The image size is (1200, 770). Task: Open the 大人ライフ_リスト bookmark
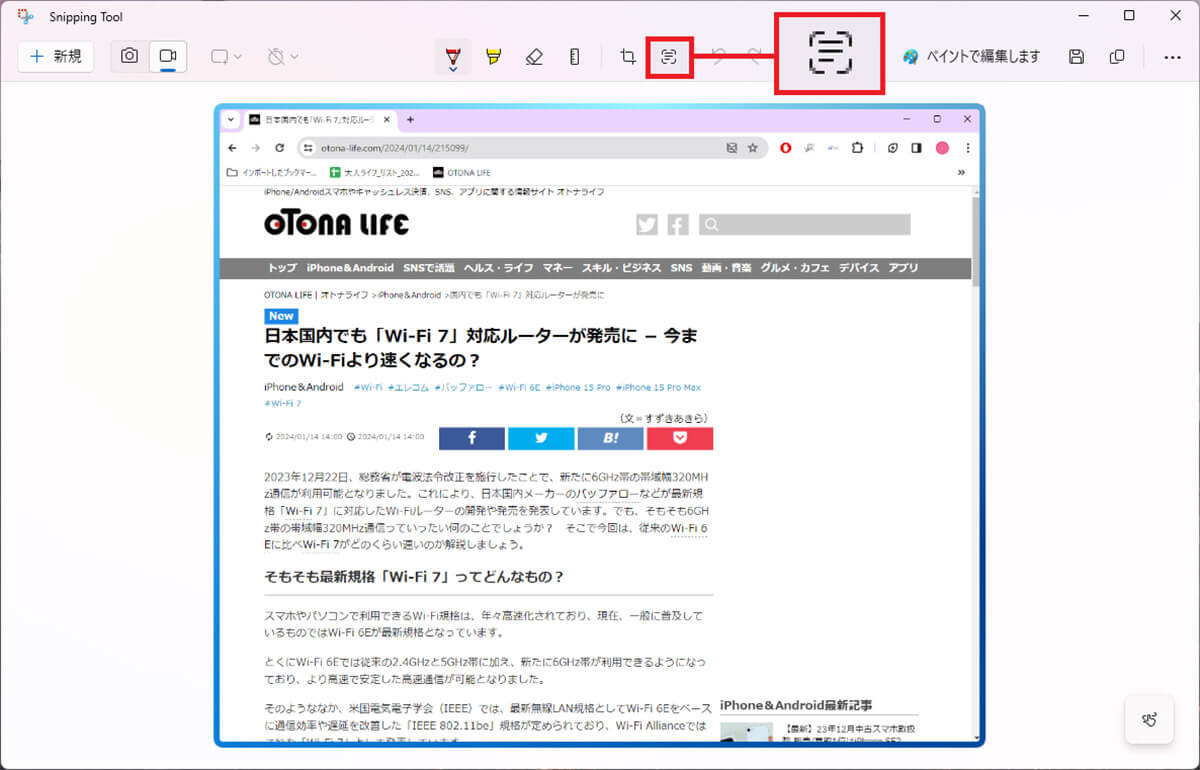pyautogui.click(x=376, y=172)
